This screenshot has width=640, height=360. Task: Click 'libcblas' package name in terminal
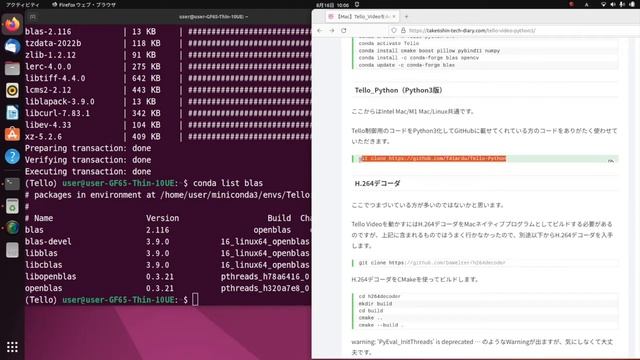pos(43,265)
